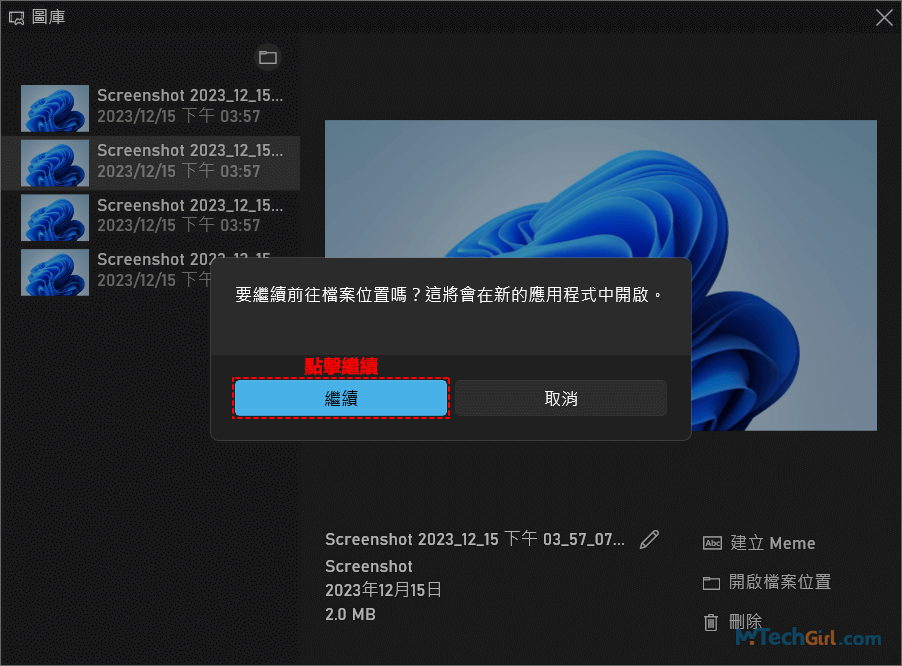Click the pencil rename icon beside the file name
Viewport: 902px width, 666px height.
pyautogui.click(x=650, y=539)
